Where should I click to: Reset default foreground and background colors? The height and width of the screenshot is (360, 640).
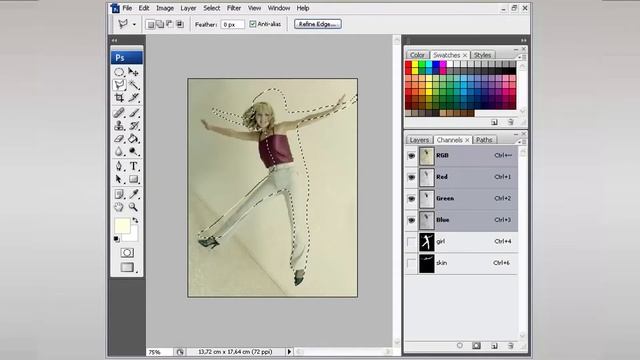tap(117, 239)
